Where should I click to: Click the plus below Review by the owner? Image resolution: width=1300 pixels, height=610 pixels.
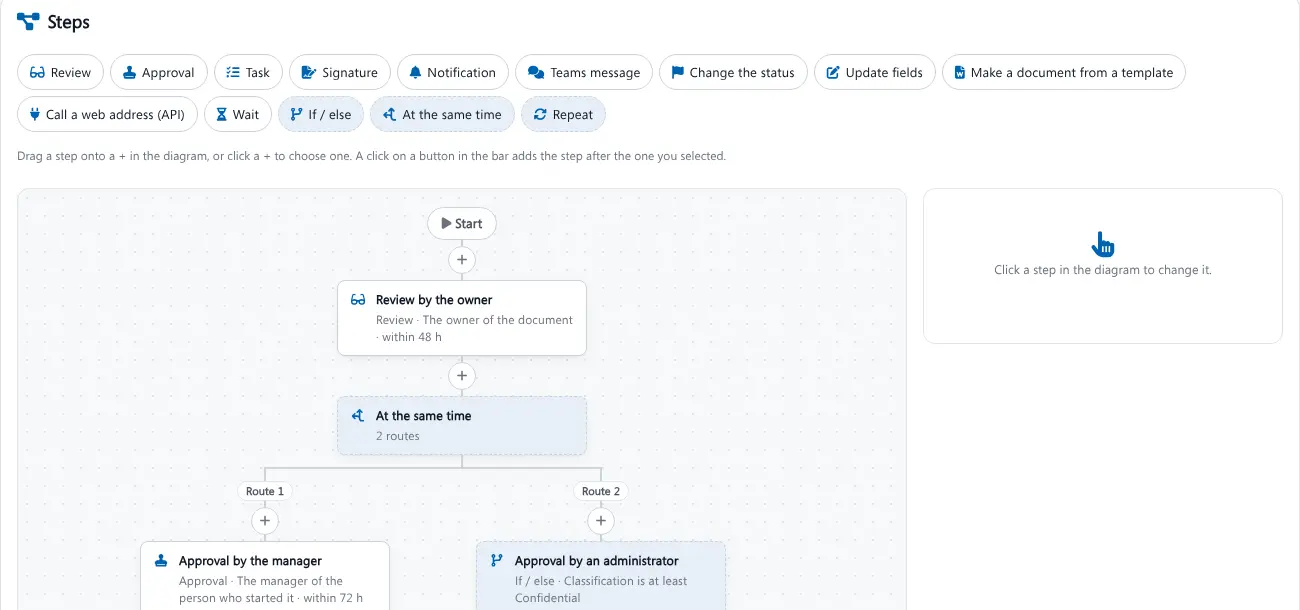[x=462, y=376]
